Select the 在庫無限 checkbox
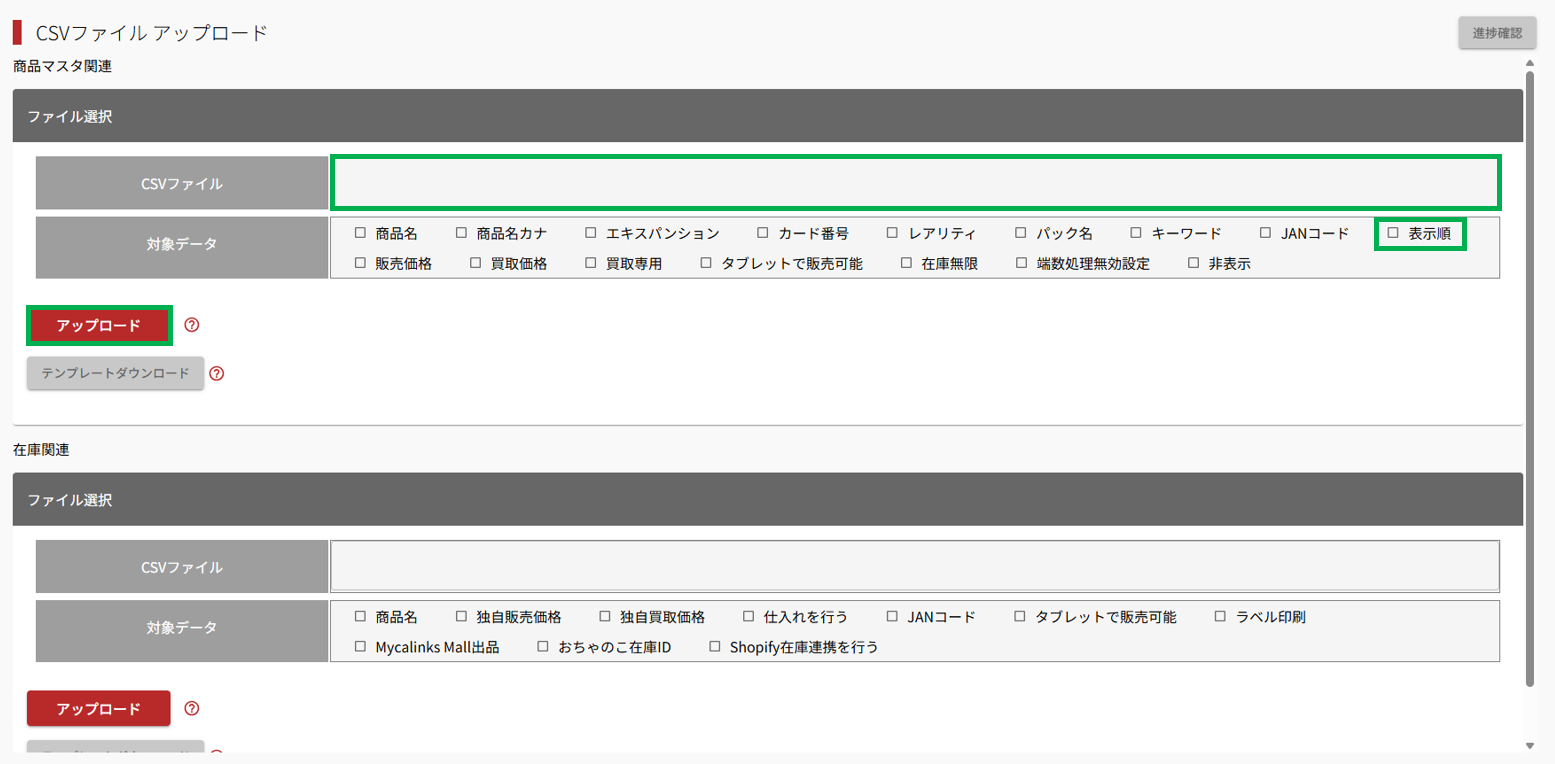Viewport: 1555px width, 764px height. click(906, 264)
